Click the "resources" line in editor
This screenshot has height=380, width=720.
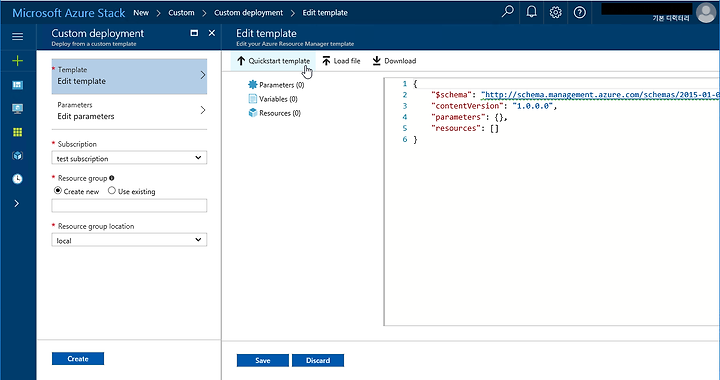coord(465,128)
